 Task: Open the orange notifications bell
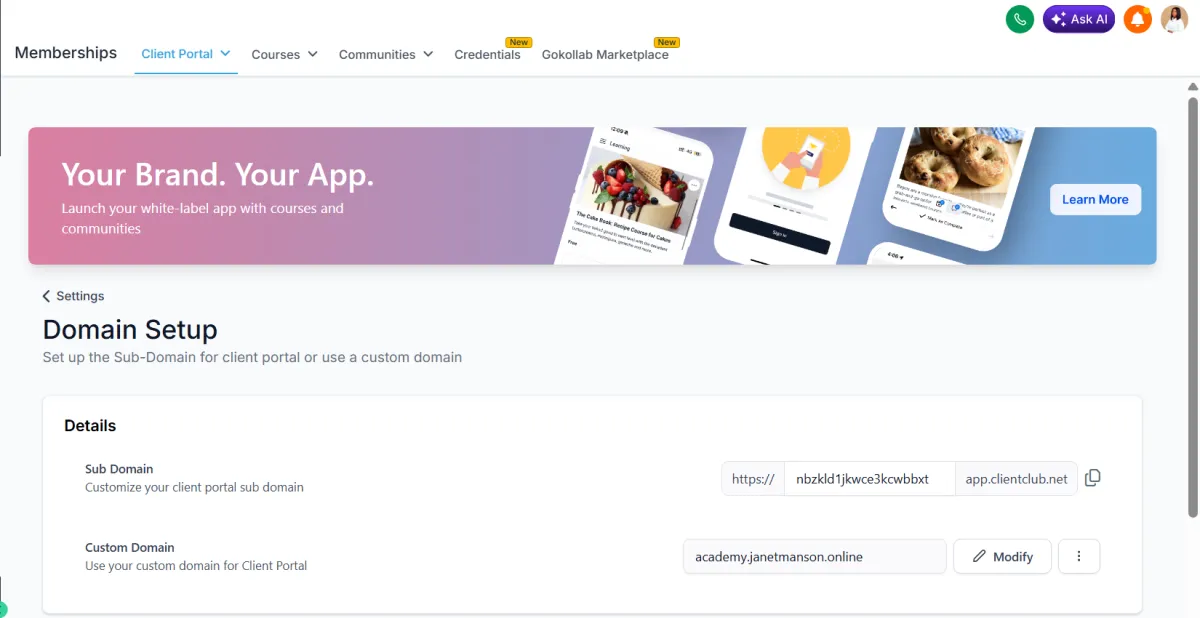point(1137,19)
